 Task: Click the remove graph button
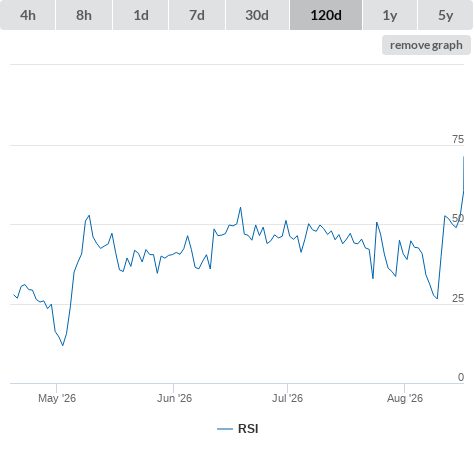(x=426, y=45)
